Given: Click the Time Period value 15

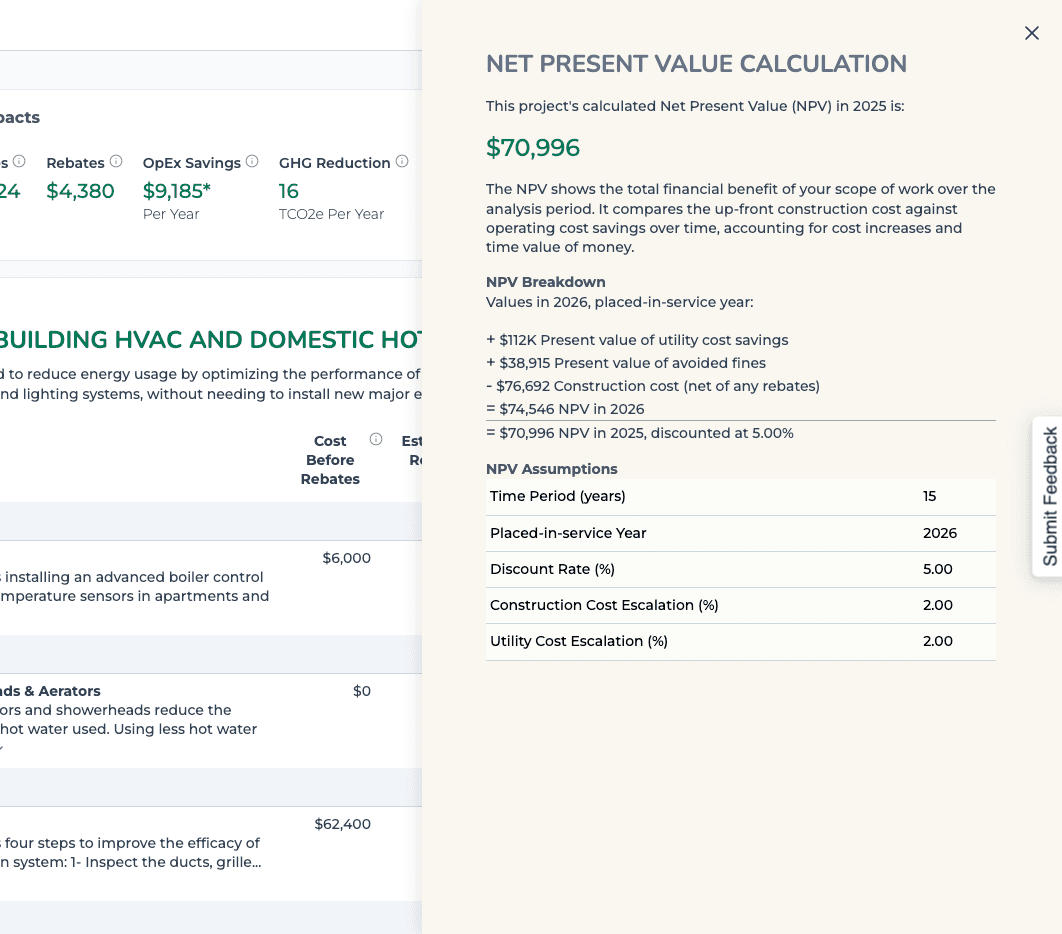Looking at the screenshot, I should click(x=929, y=496).
